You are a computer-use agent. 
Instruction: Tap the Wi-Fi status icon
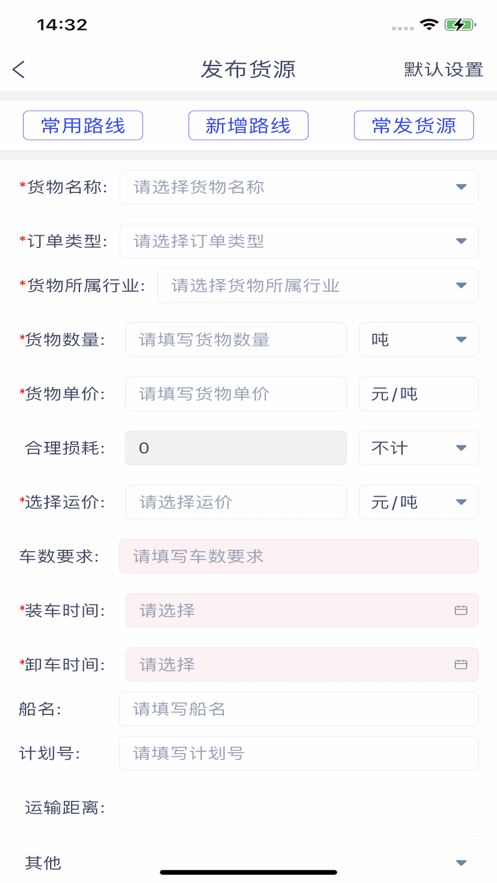click(x=429, y=24)
